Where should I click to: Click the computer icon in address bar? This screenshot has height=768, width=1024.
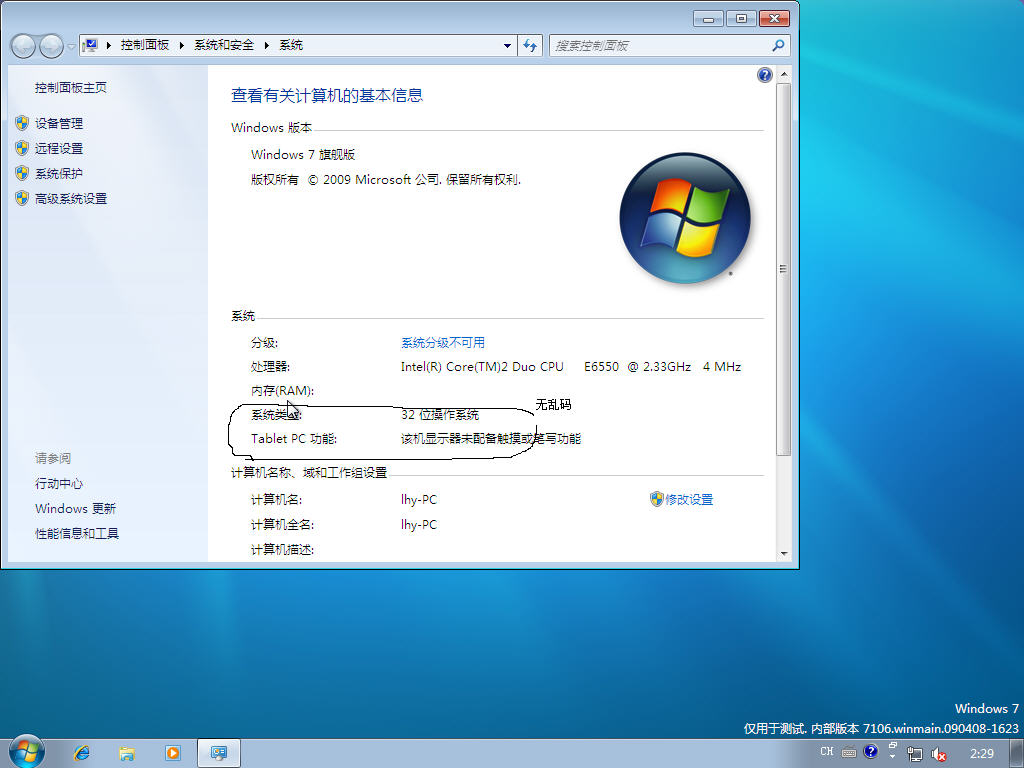(x=90, y=45)
